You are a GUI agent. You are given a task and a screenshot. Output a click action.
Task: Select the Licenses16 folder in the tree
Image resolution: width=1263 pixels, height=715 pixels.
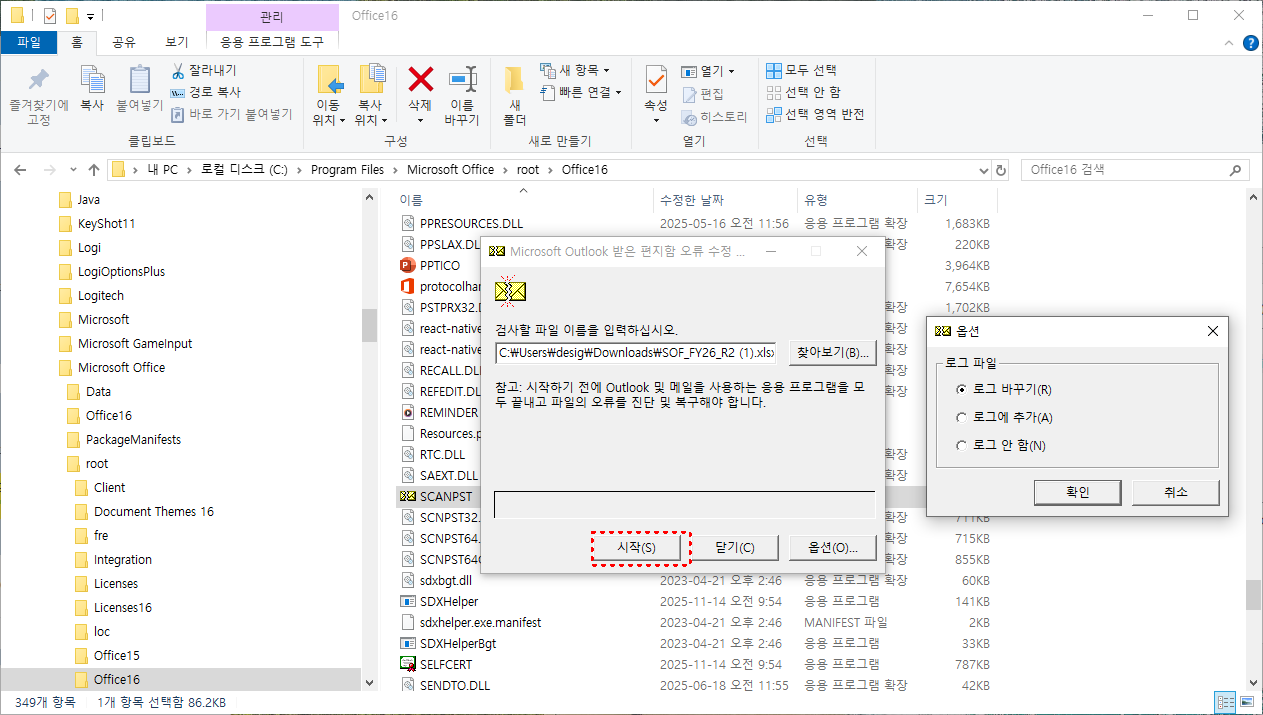(x=122, y=607)
